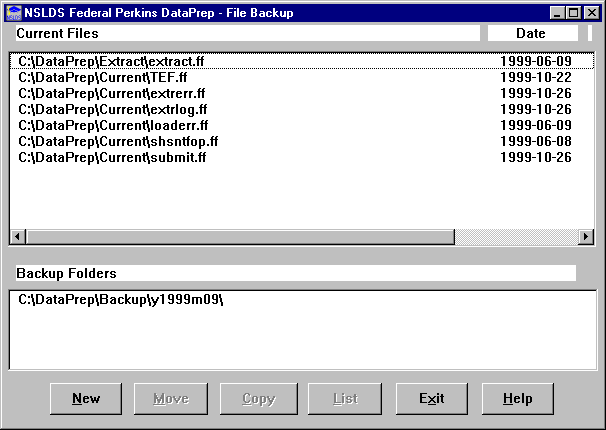Select C:\DataPrep\Current\extrlog.ff file row
This screenshot has height=430, width=606.
coord(302,109)
